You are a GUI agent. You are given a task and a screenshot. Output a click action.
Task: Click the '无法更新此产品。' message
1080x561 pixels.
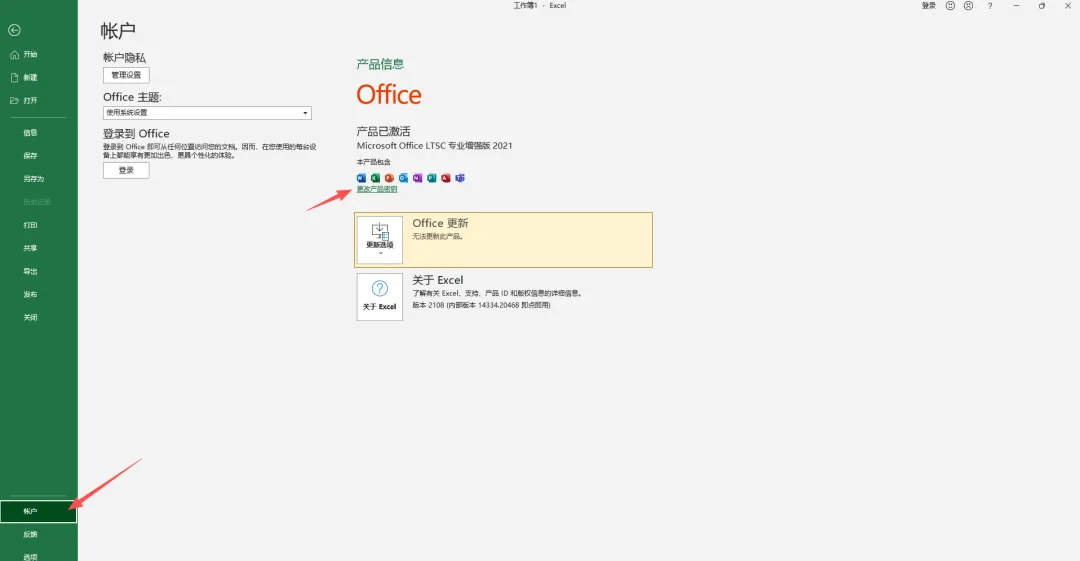[x=438, y=236]
